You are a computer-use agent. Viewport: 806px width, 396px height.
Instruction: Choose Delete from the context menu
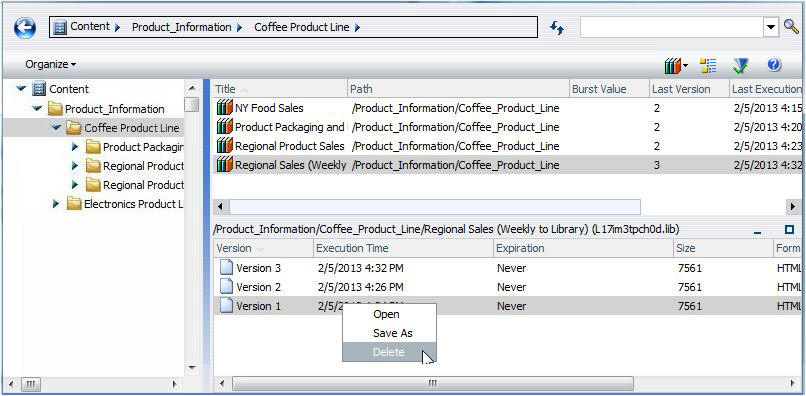[389, 352]
